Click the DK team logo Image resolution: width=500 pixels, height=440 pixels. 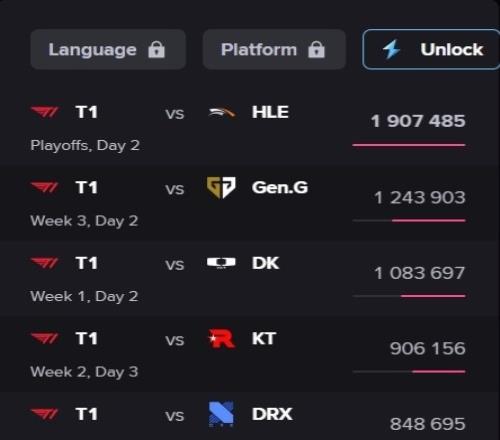(x=221, y=263)
